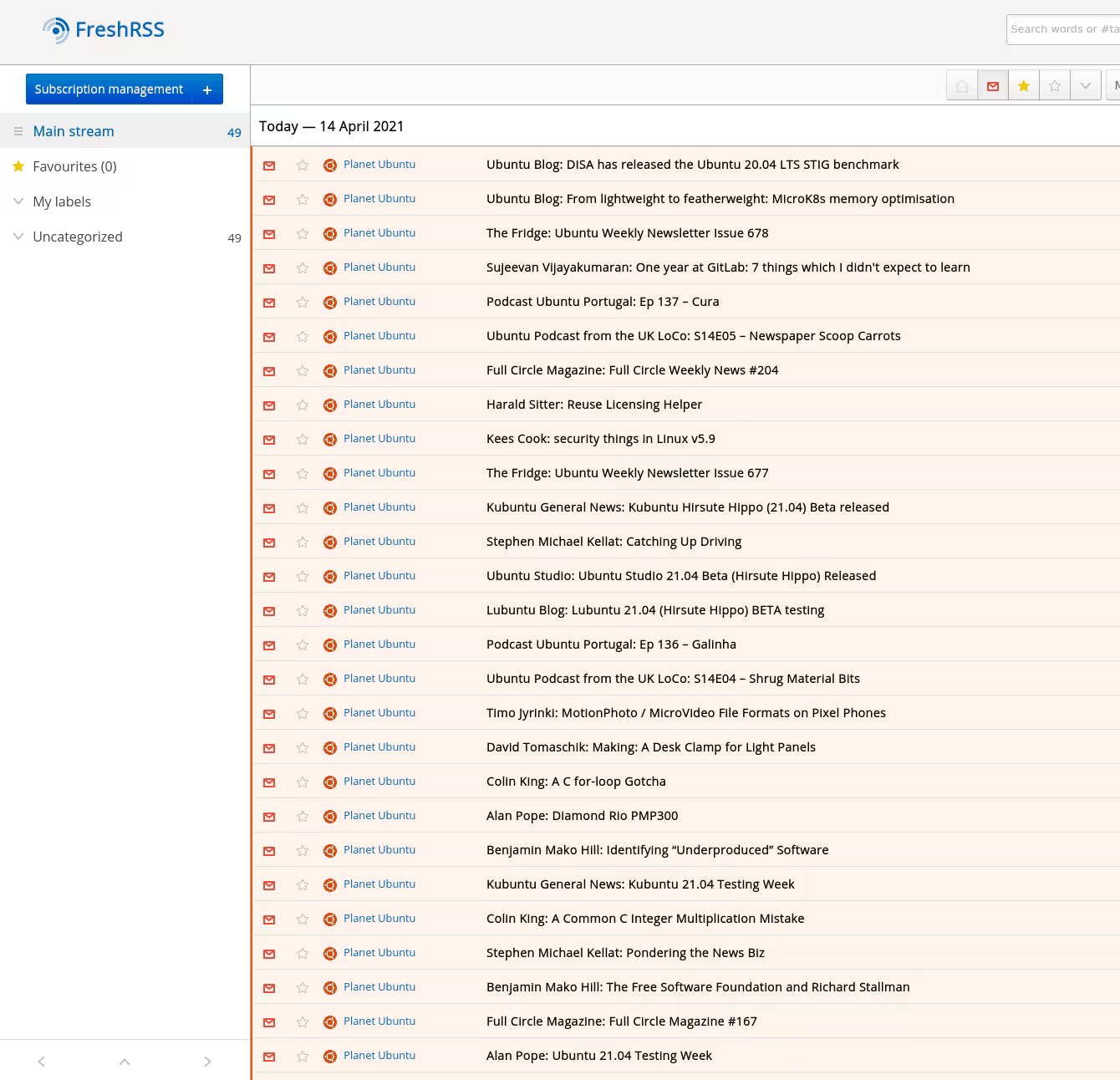Open Planet Ubuntu link on 'Shrug Material Bits' row
The image size is (1120, 1080).
click(379, 678)
